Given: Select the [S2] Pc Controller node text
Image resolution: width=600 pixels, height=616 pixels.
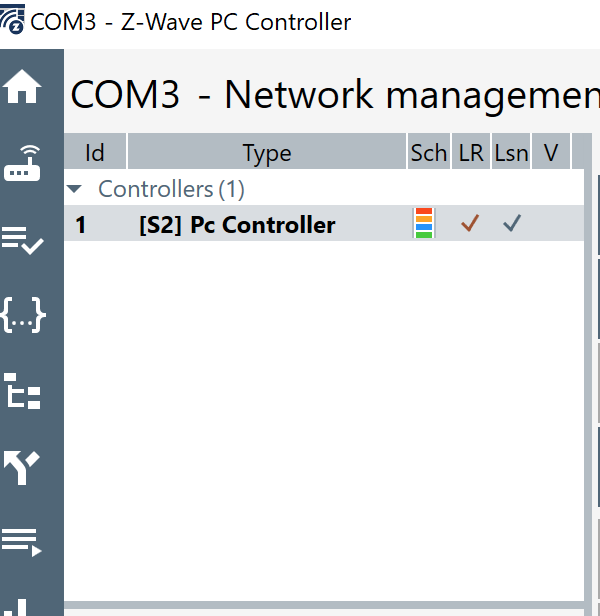Looking at the screenshot, I should point(237,225).
